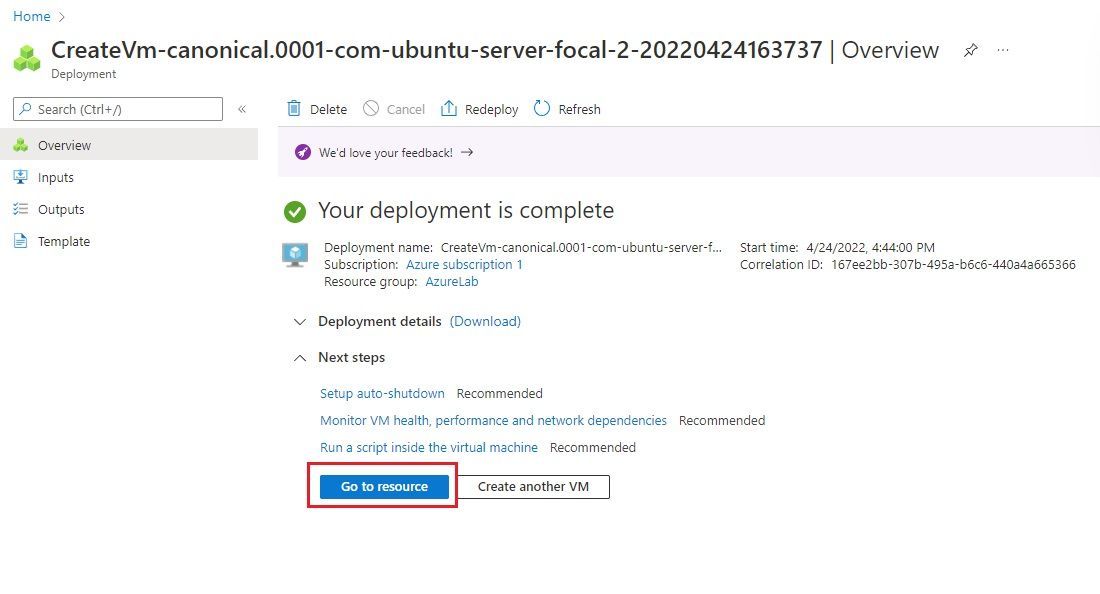Open the more options ellipsis menu
Image resolution: width=1100 pixels, height=594 pixels.
click(1002, 50)
